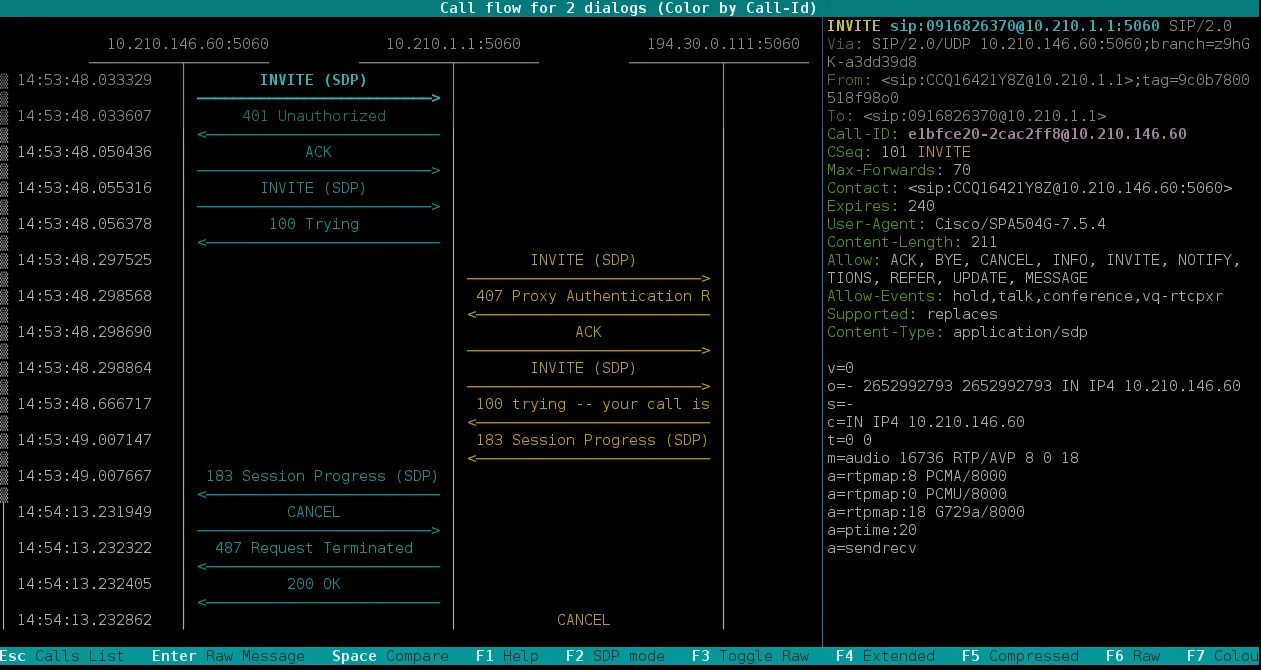The width and height of the screenshot is (1261, 670).
Task: Click column header 10.210.1.1:5060
Action: [x=453, y=44]
